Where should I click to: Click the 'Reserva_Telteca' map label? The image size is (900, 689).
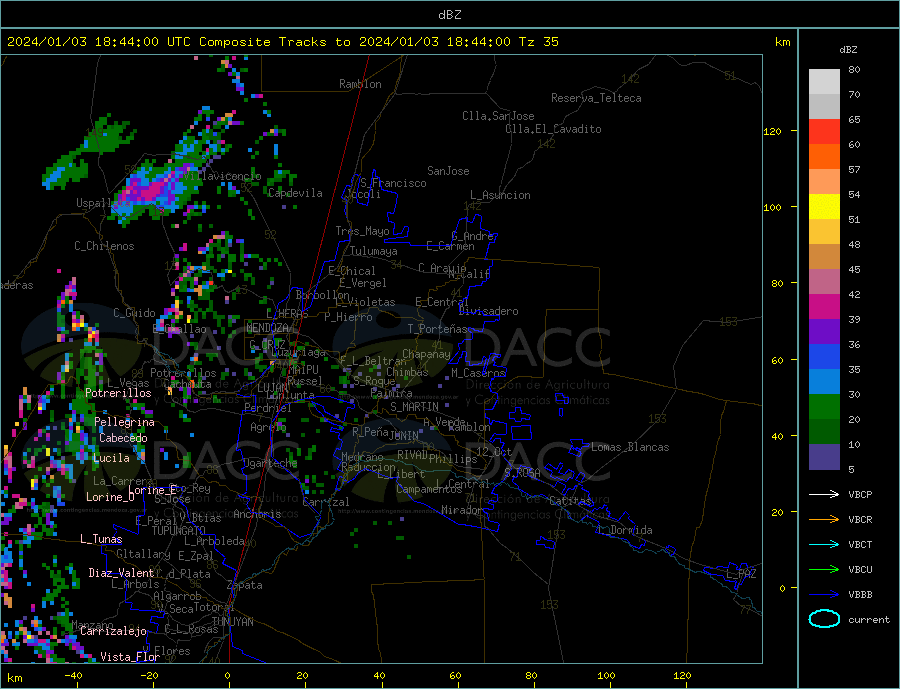tap(596, 98)
